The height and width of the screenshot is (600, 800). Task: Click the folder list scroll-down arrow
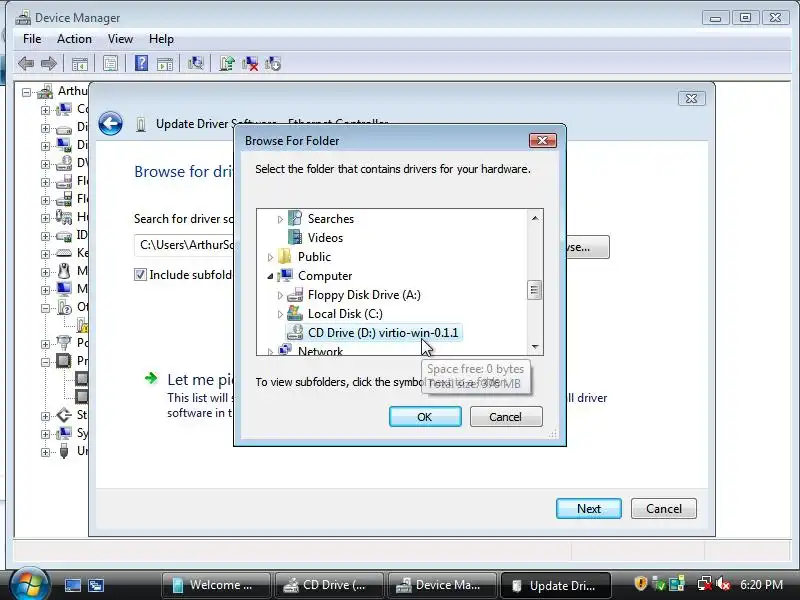(535, 346)
